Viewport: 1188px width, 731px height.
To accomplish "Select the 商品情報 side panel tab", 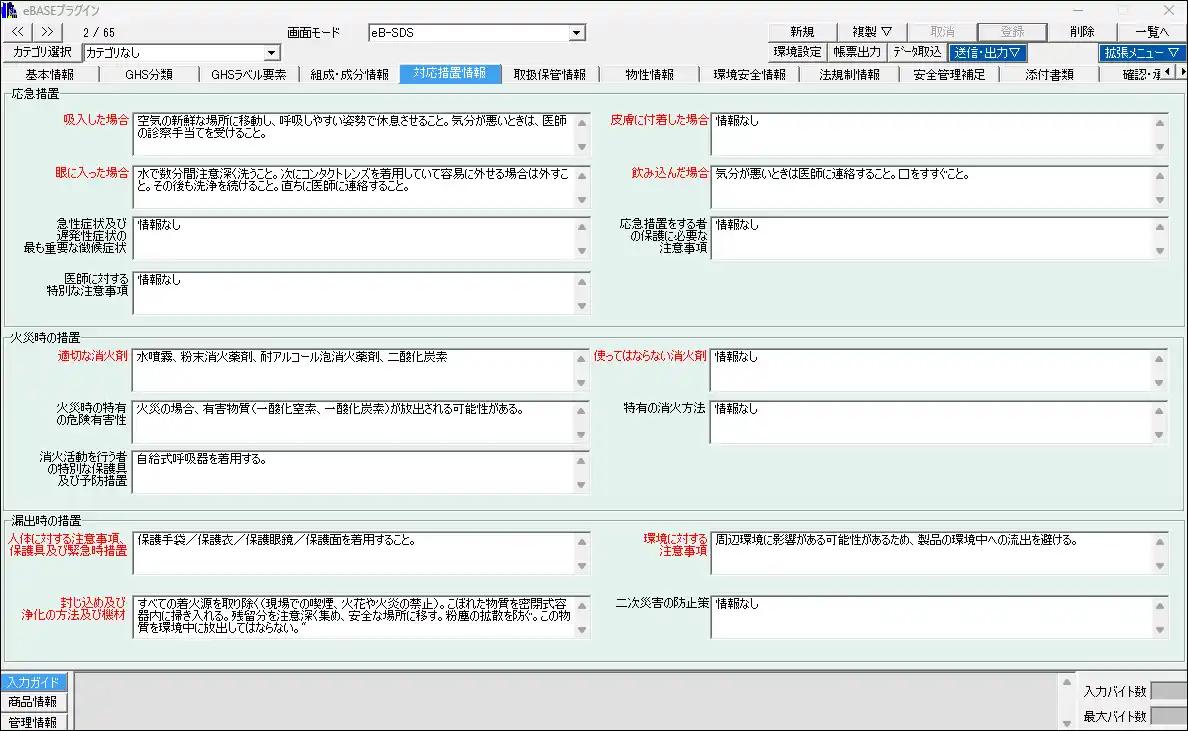I will [x=33, y=702].
